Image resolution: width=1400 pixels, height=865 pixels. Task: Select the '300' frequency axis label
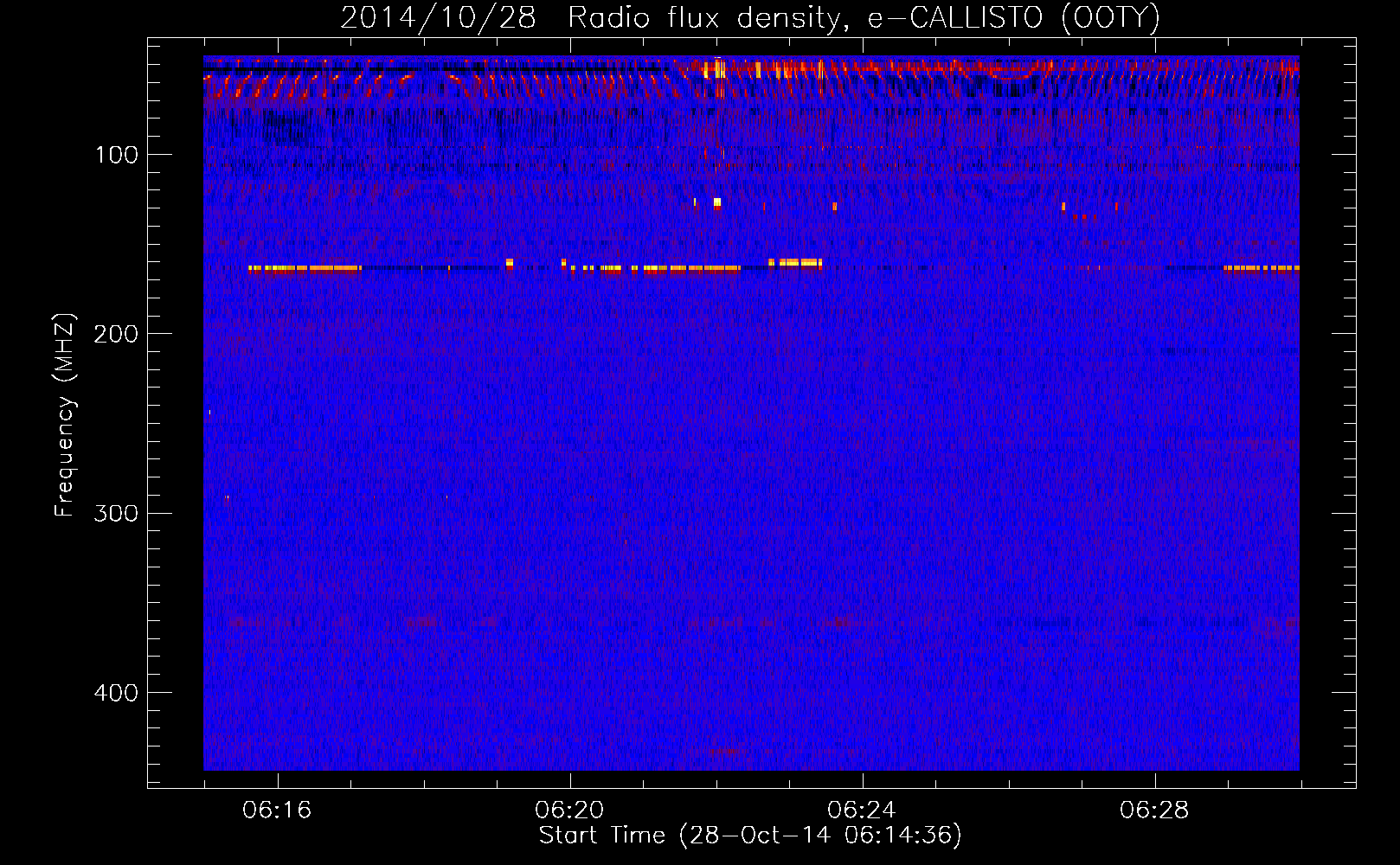pyautogui.click(x=116, y=513)
